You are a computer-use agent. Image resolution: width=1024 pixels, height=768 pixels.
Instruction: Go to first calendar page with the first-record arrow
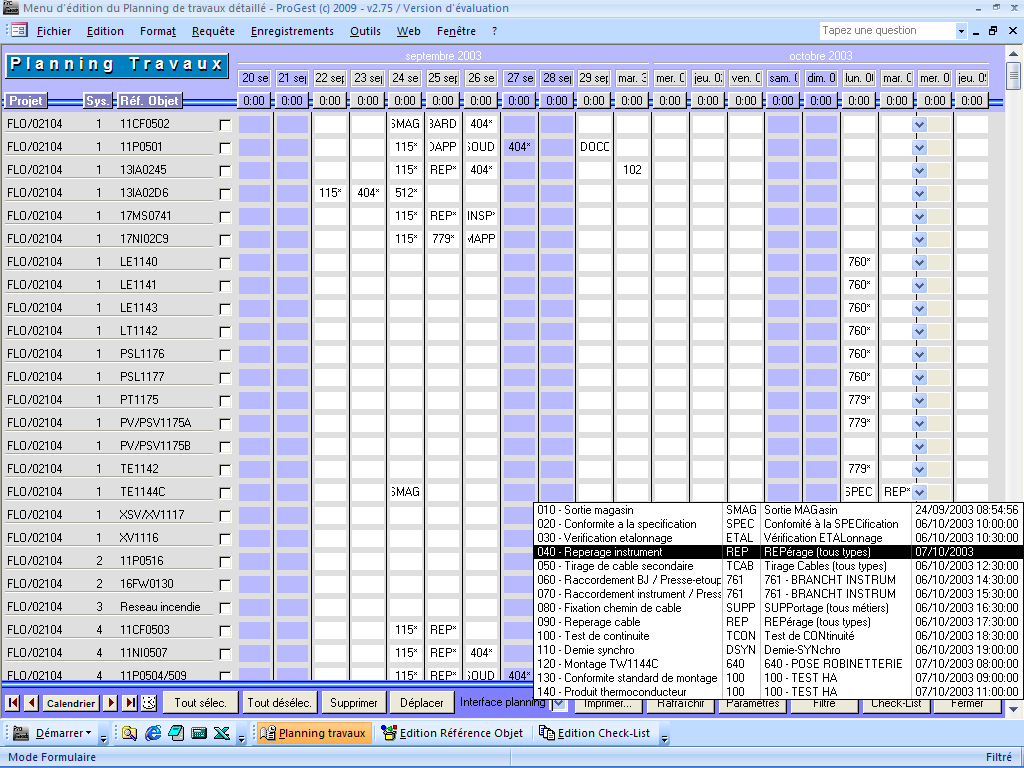click(x=12, y=703)
